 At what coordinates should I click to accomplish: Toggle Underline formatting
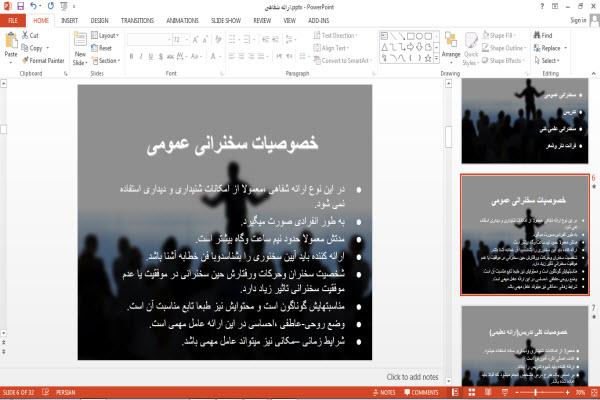tap(151, 57)
